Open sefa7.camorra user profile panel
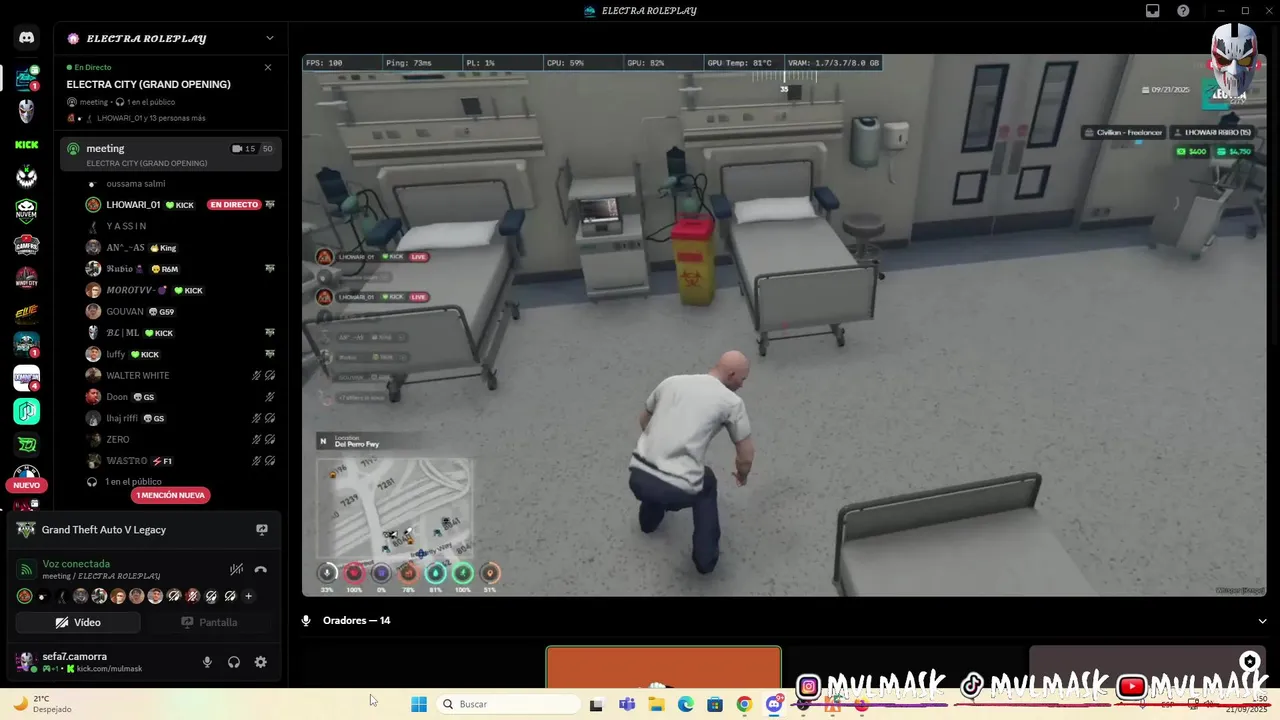The width and height of the screenshot is (1280, 720). click(x=78, y=662)
